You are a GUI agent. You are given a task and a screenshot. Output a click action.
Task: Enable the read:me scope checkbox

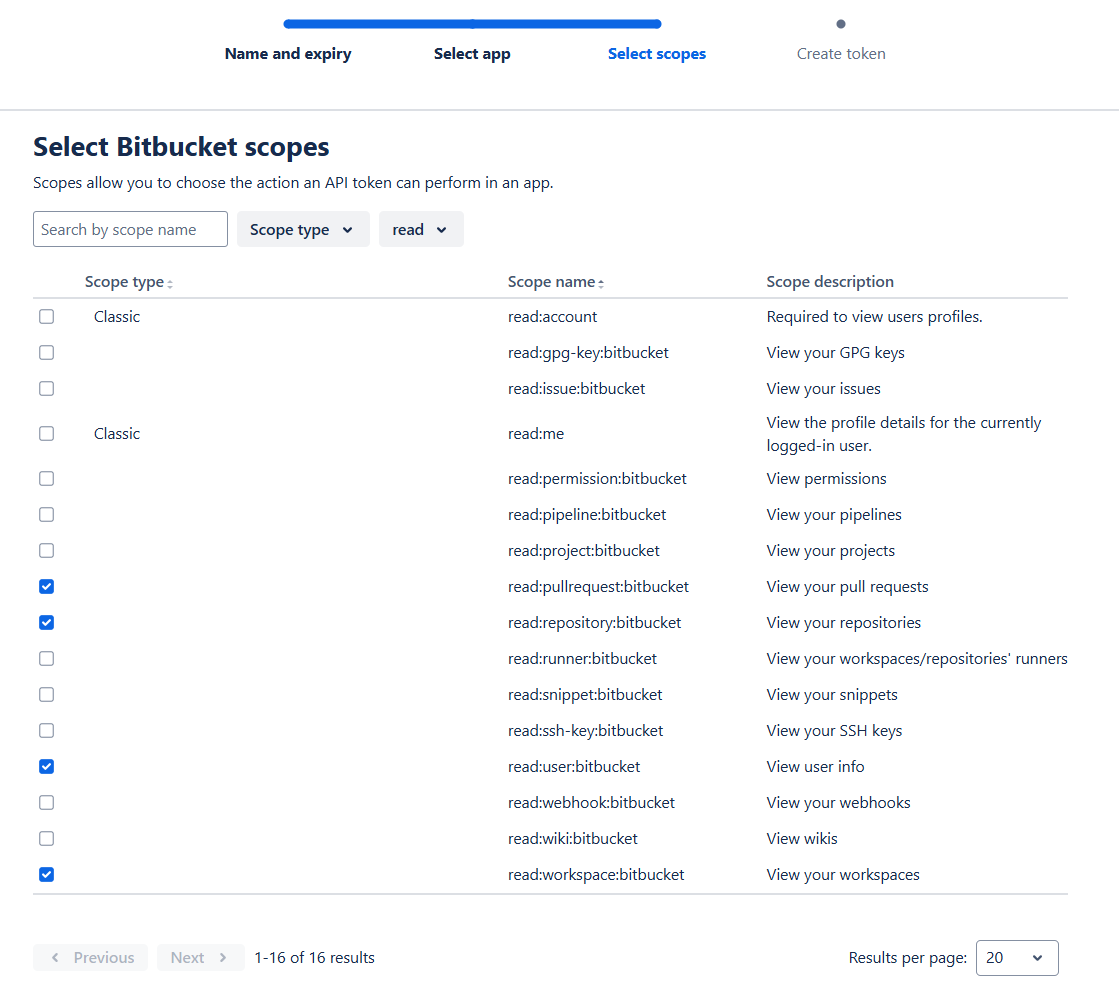[x=46, y=434]
